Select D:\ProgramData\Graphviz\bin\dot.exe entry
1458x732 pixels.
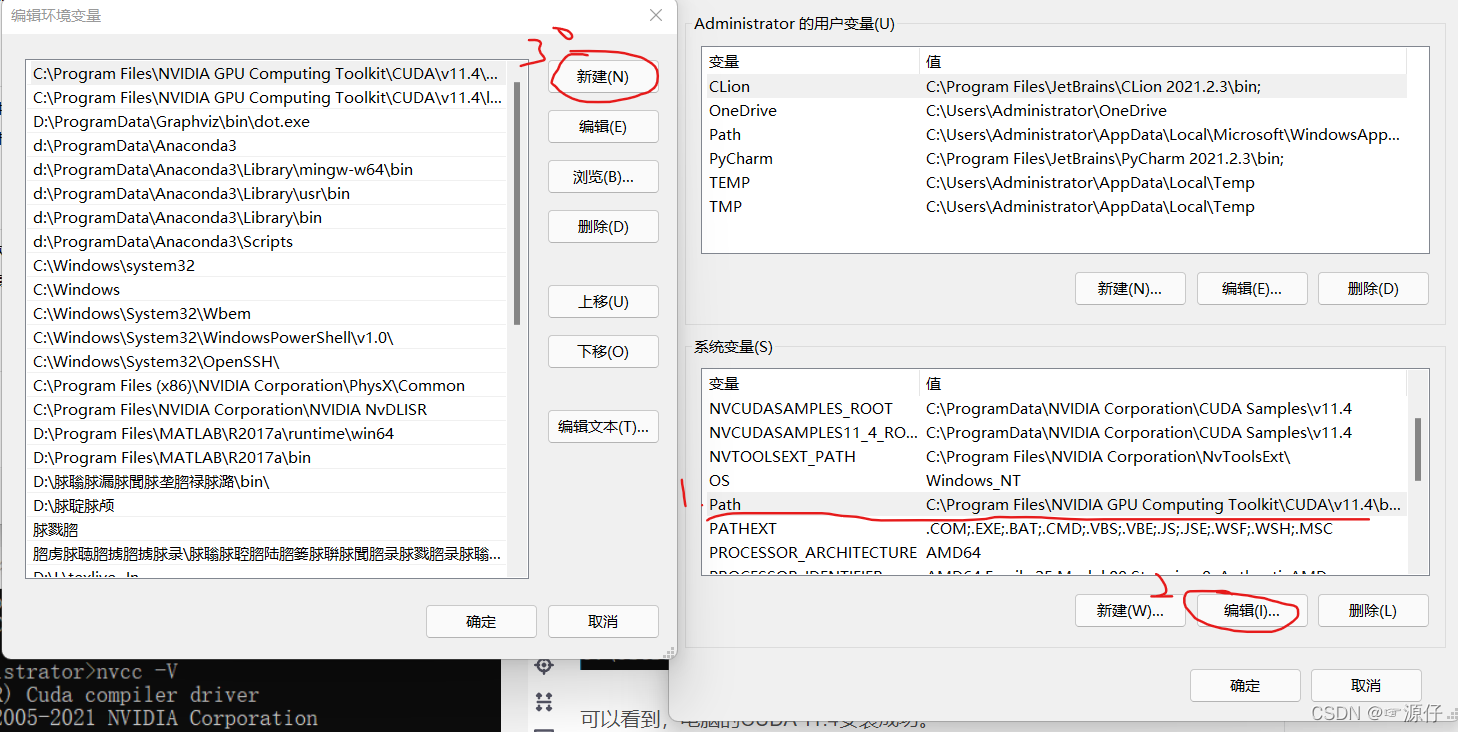click(x=268, y=122)
